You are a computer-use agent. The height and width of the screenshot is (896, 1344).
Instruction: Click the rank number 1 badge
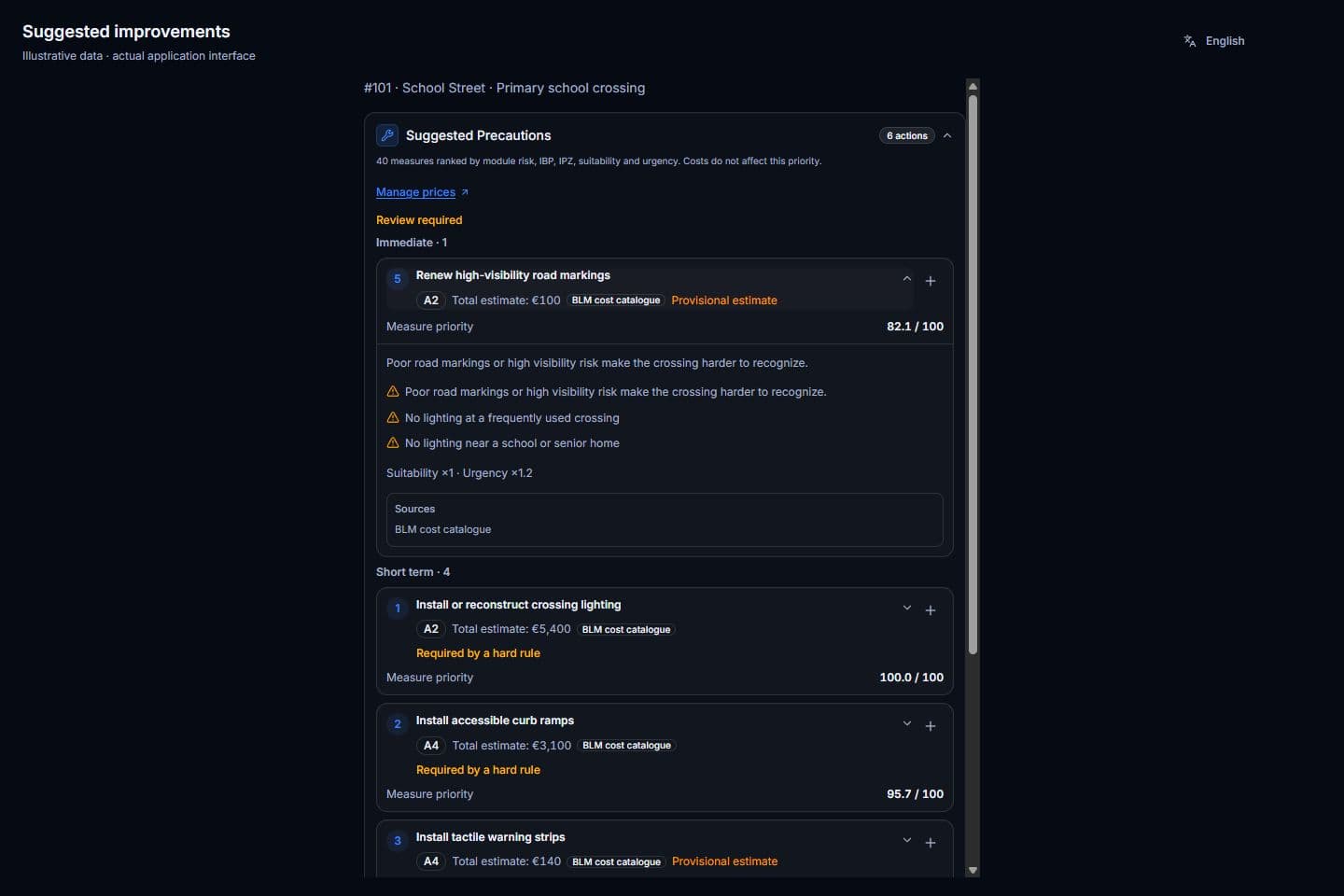[398, 609]
